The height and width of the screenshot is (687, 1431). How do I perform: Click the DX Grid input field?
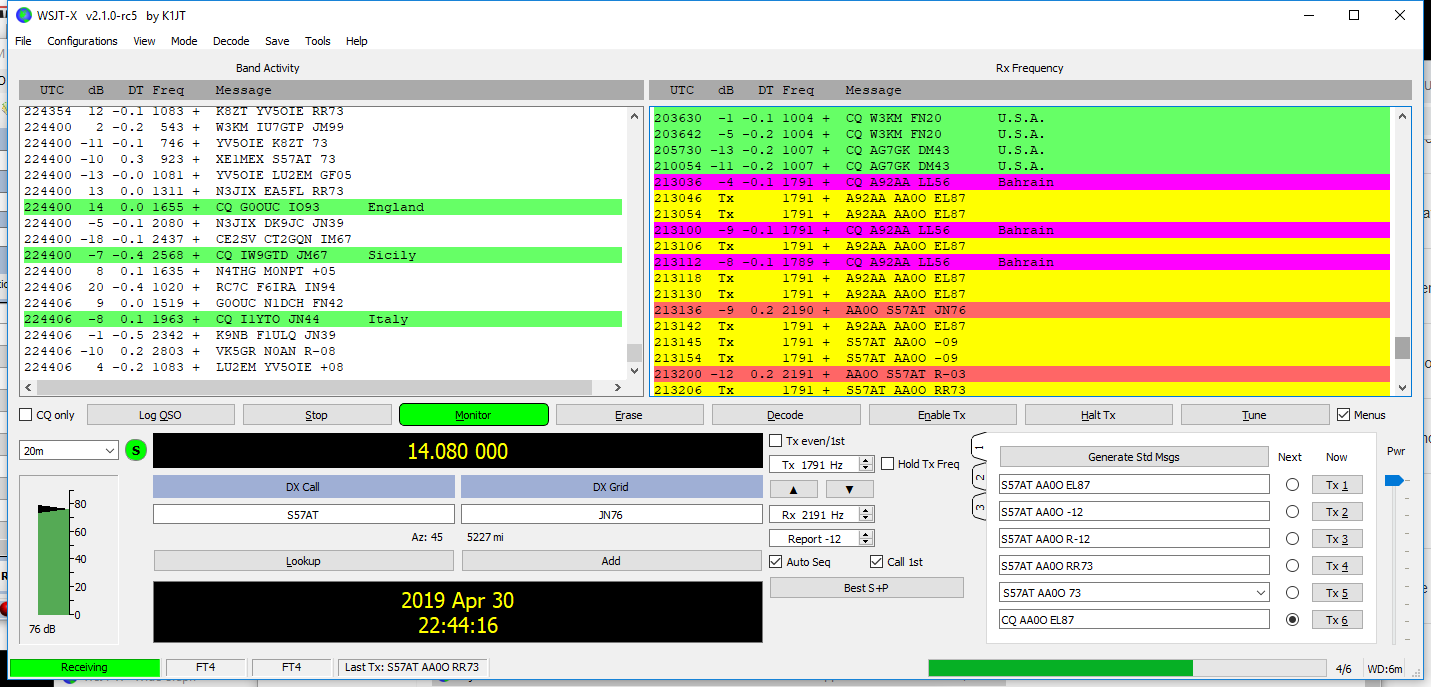(611, 514)
